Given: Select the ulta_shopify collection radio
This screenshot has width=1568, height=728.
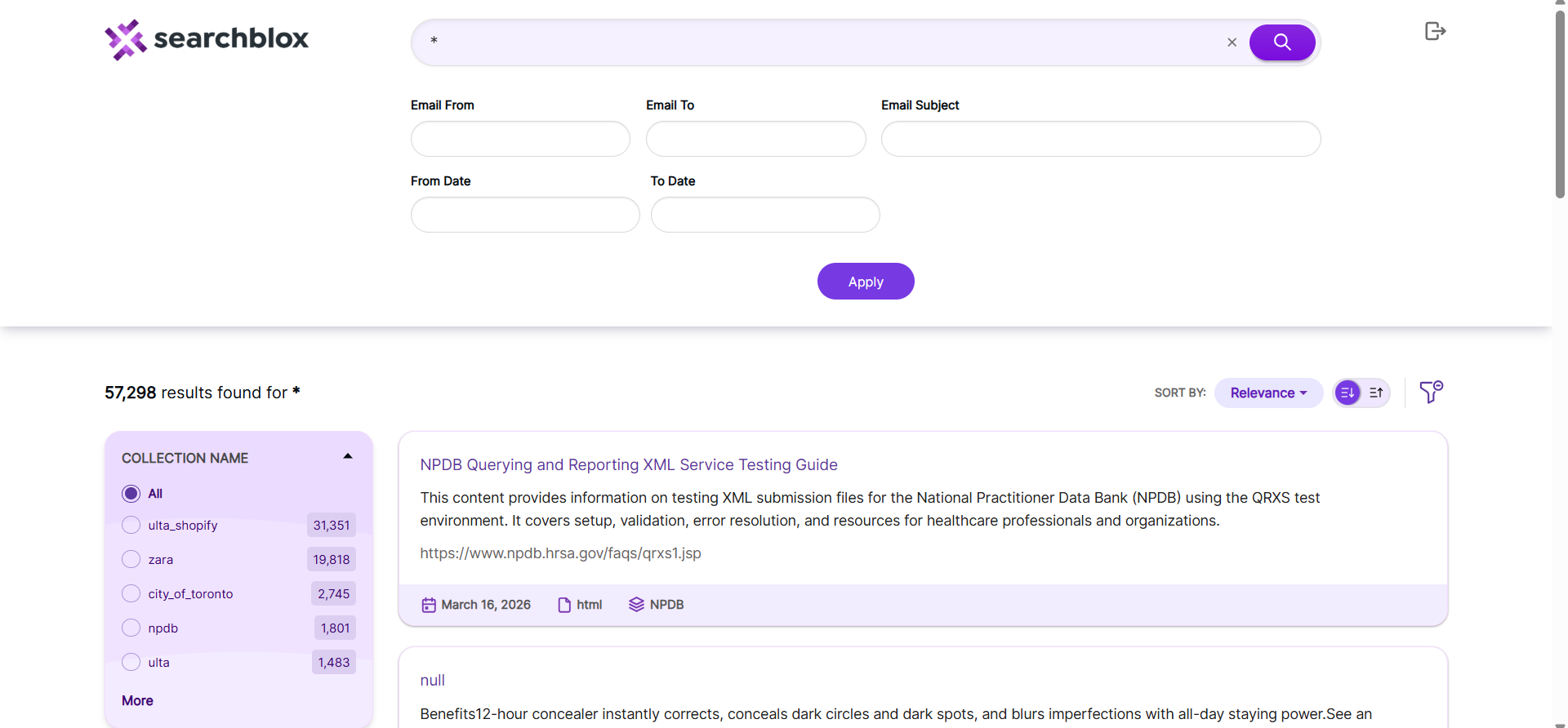Looking at the screenshot, I should click(x=131, y=525).
